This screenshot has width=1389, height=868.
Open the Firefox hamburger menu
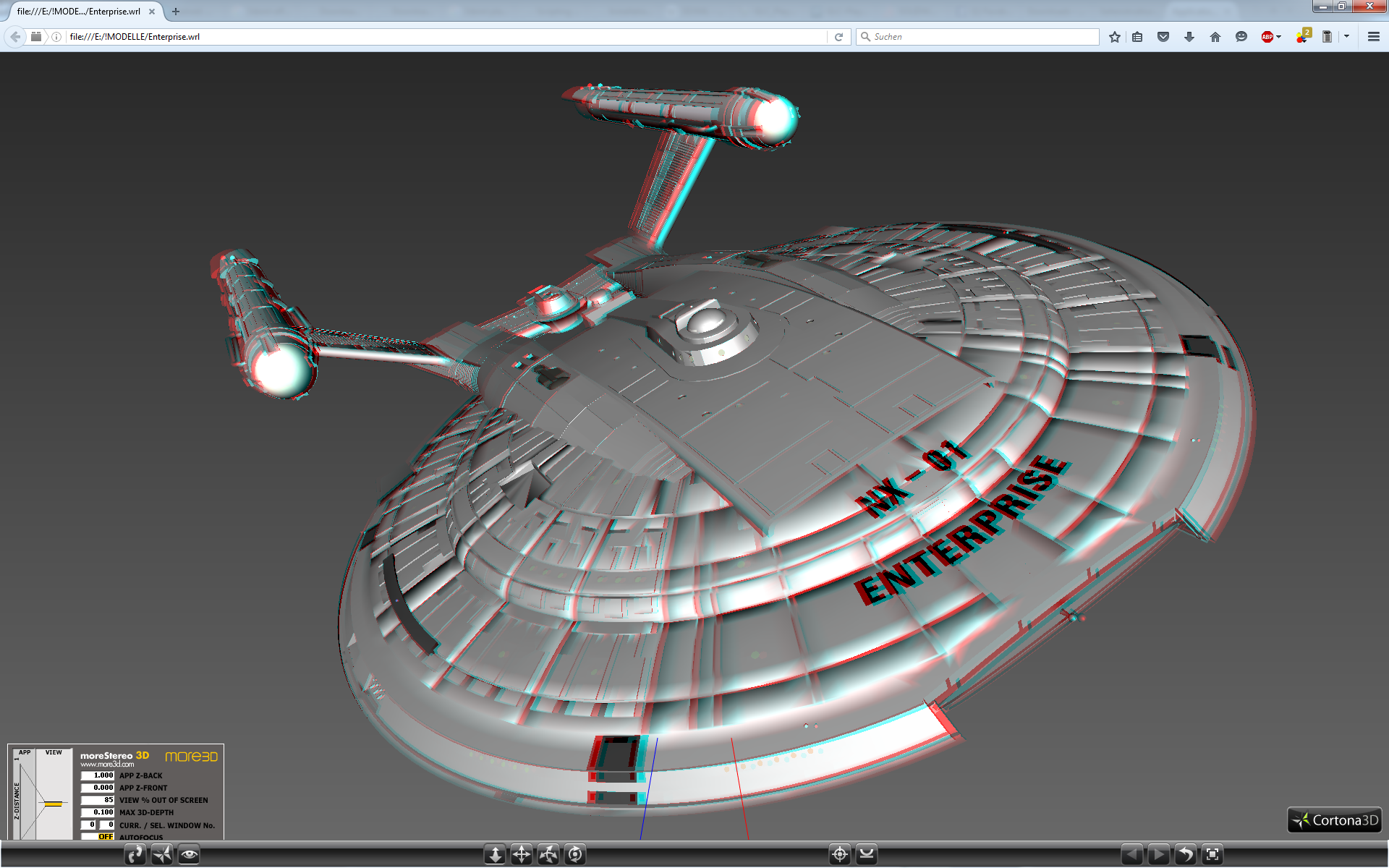pos(1374,37)
